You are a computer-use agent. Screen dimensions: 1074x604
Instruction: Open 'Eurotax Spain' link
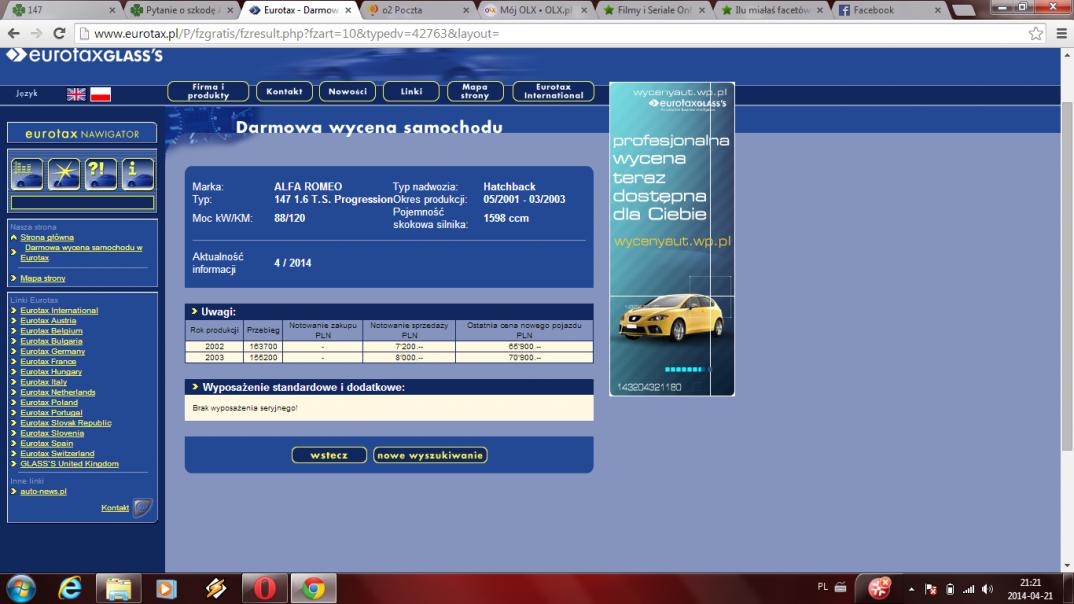point(47,443)
